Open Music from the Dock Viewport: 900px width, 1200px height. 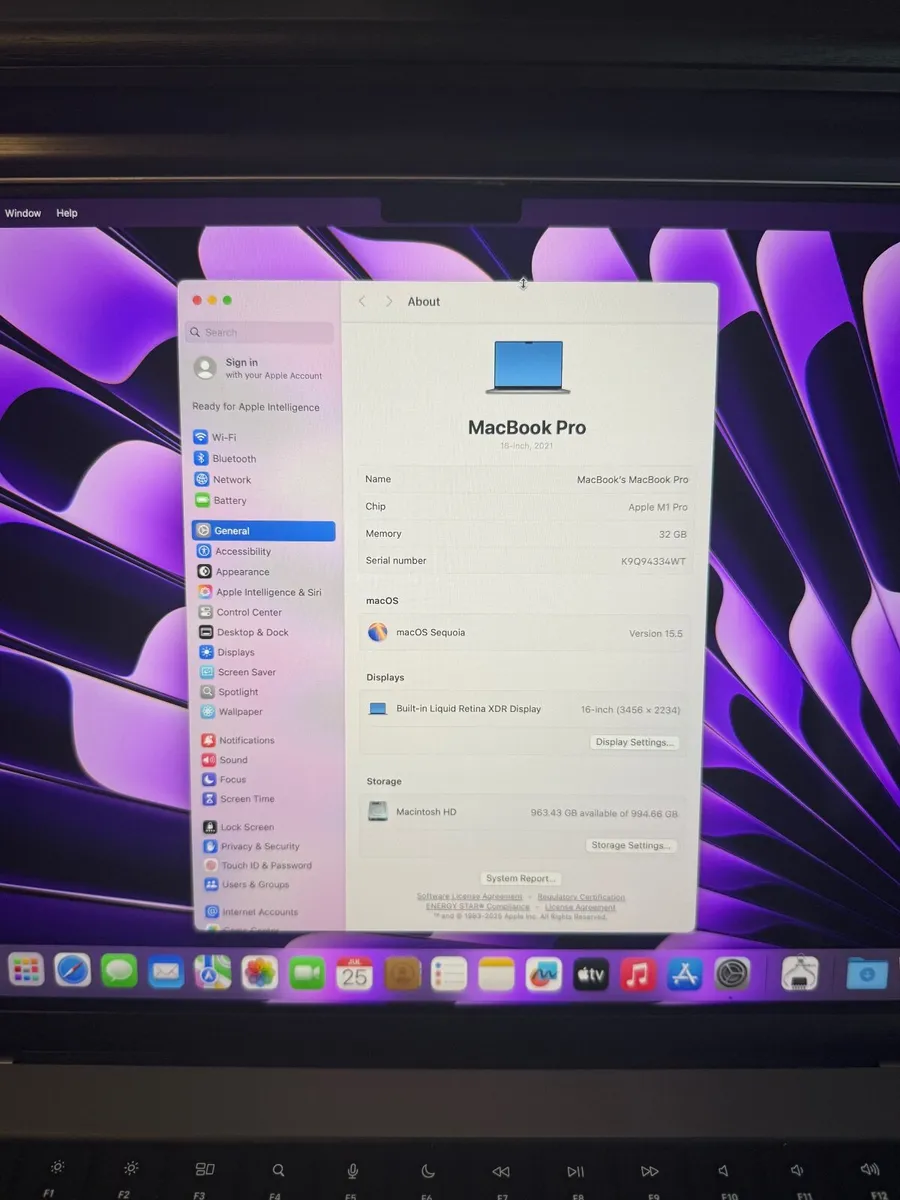(637, 974)
